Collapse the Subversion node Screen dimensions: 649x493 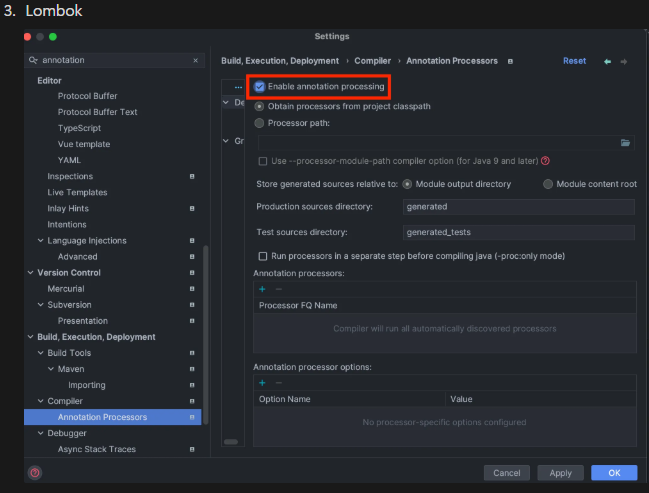[x=41, y=305]
